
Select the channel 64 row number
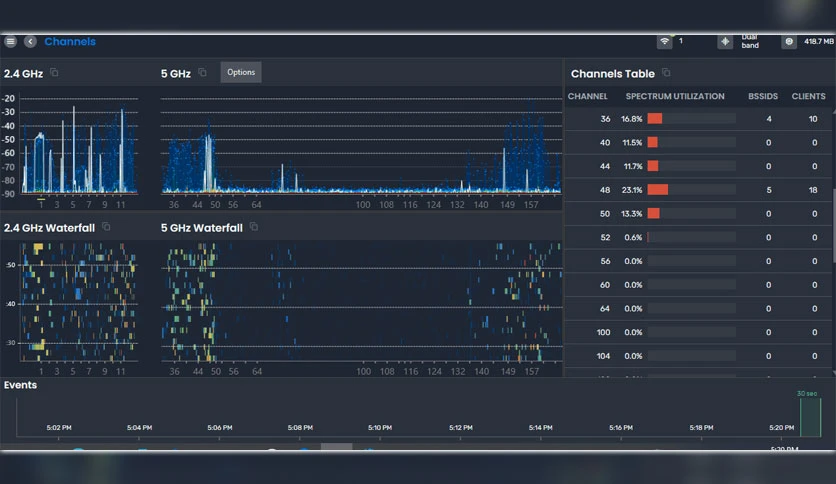(605, 309)
